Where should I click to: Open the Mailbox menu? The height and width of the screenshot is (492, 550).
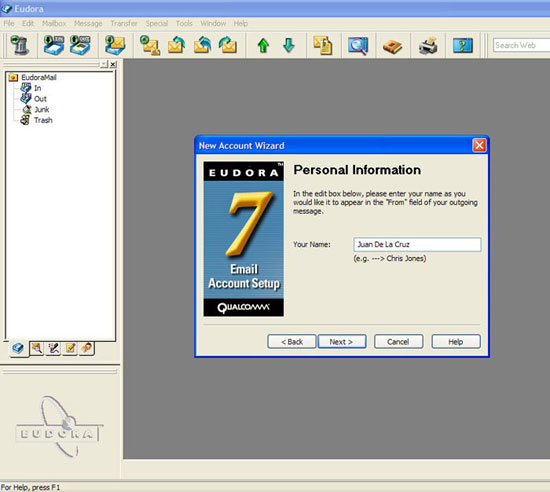click(x=54, y=23)
